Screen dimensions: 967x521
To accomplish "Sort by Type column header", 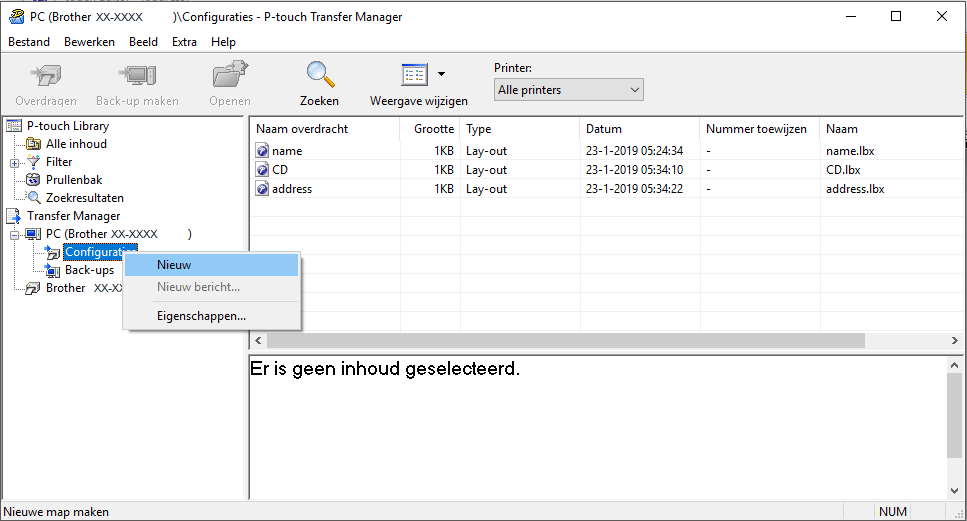I will pyautogui.click(x=520, y=129).
